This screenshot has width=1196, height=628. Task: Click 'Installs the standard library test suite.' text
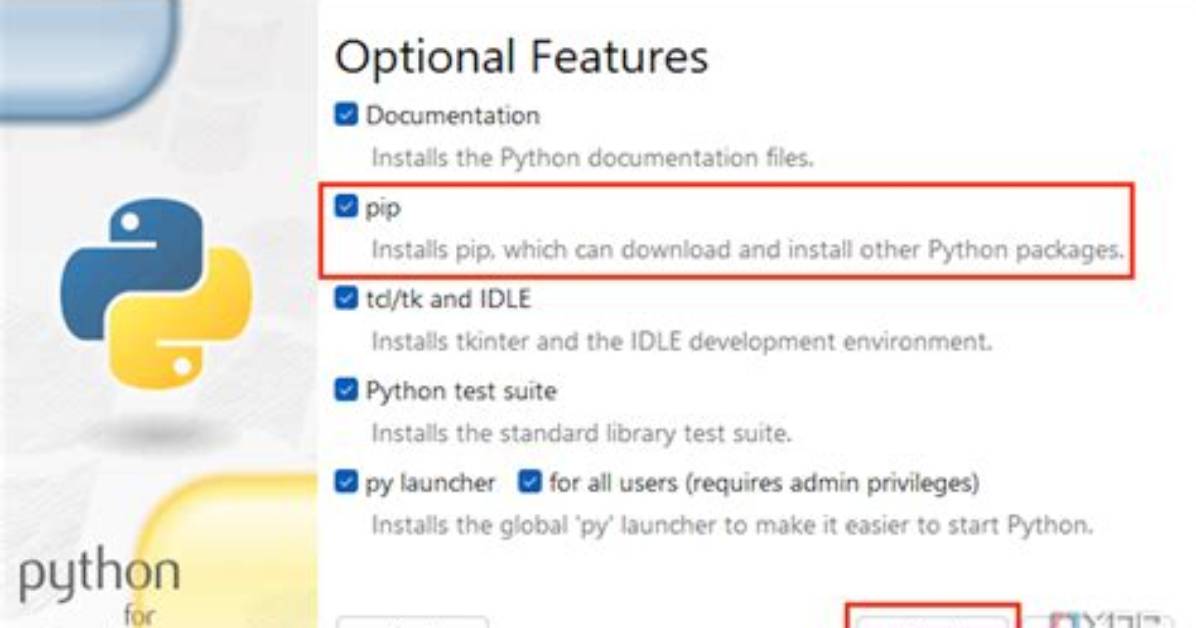pos(581,433)
